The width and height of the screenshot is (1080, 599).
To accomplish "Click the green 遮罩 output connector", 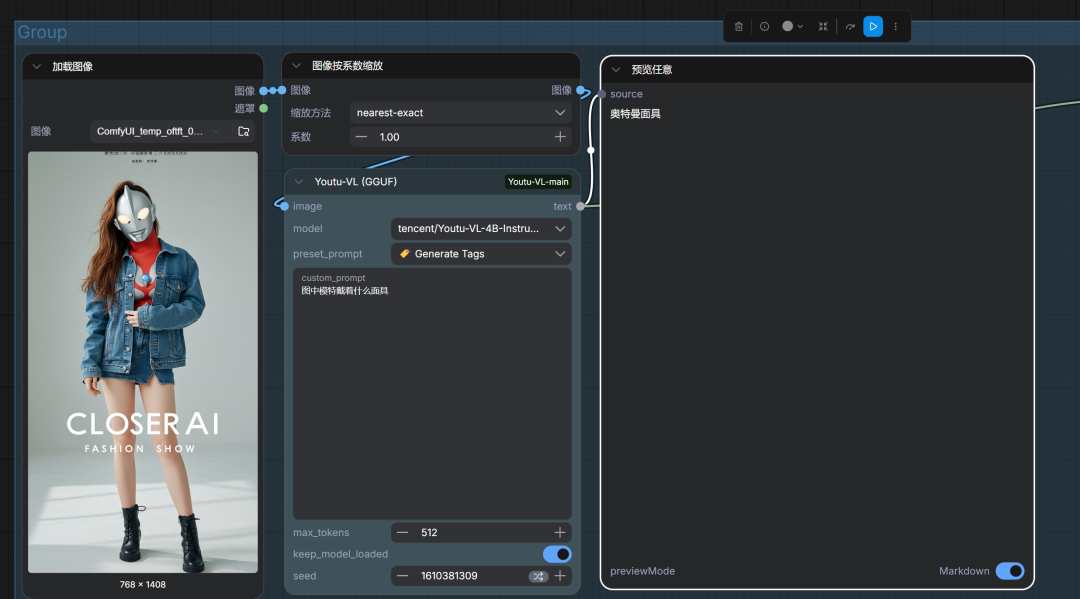I will [x=263, y=109].
